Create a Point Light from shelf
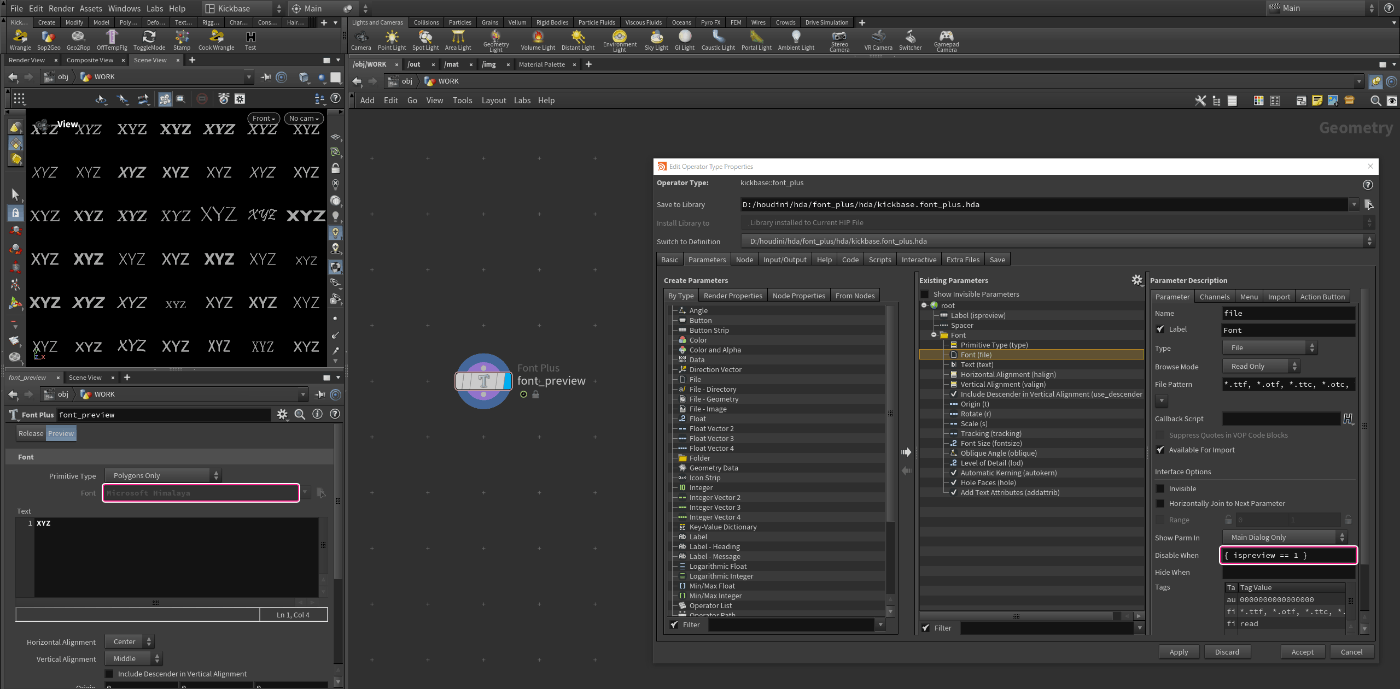Screen dimensions: 1400x689 coord(391,40)
